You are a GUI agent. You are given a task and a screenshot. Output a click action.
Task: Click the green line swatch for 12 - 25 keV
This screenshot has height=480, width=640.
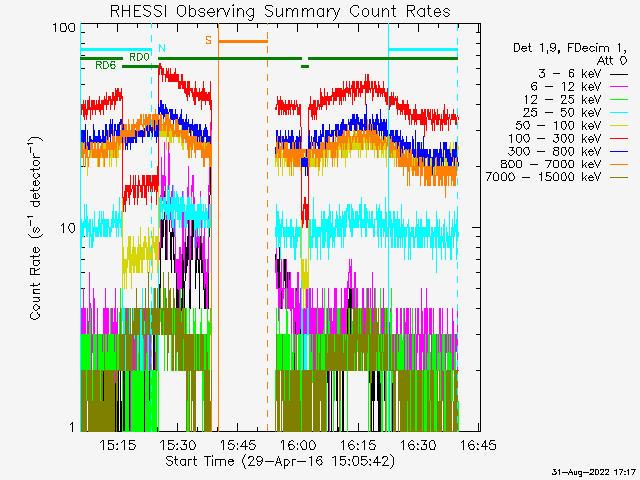(x=619, y=100)
